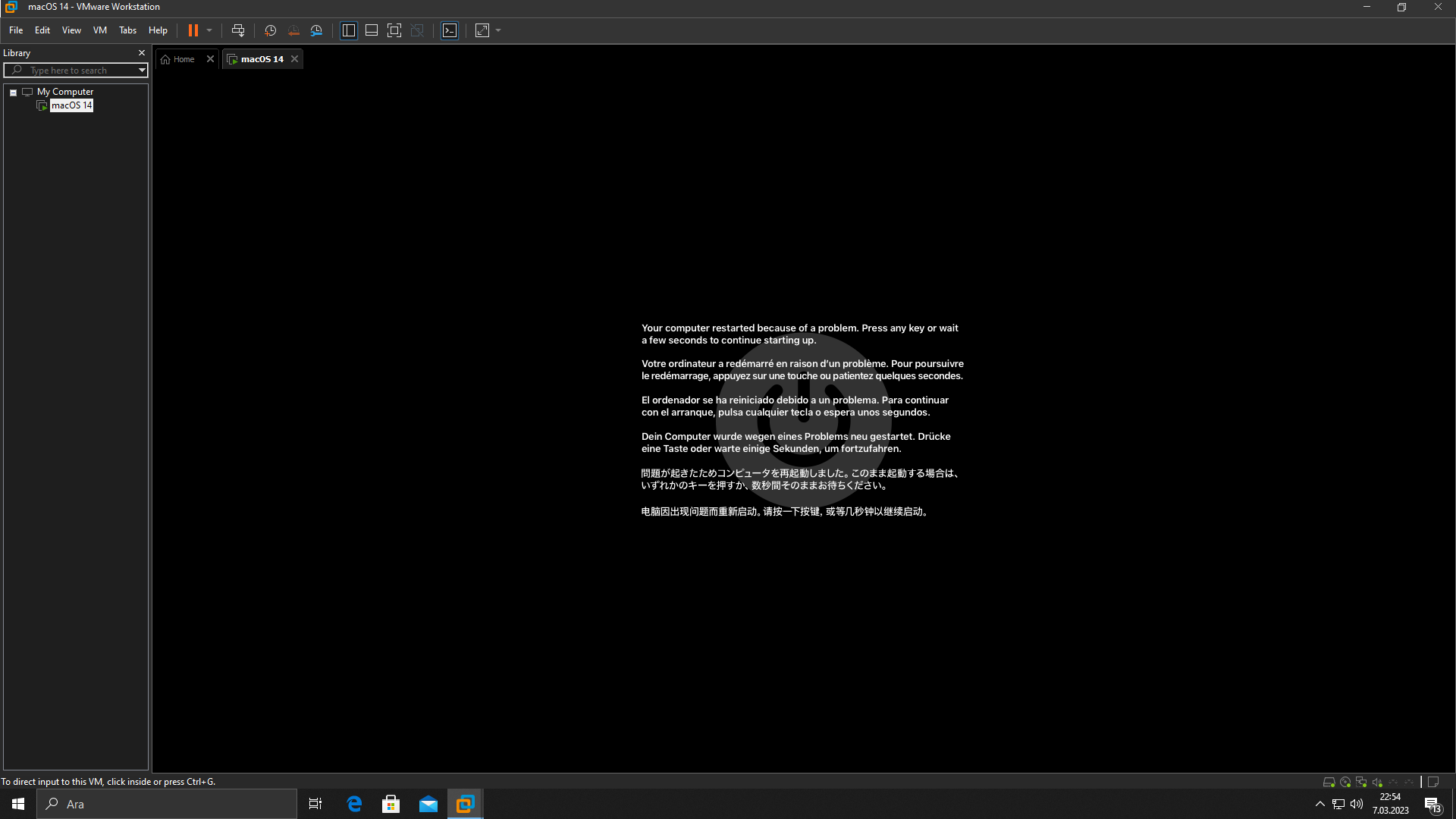Select macOS 14 in library tree

71,105
